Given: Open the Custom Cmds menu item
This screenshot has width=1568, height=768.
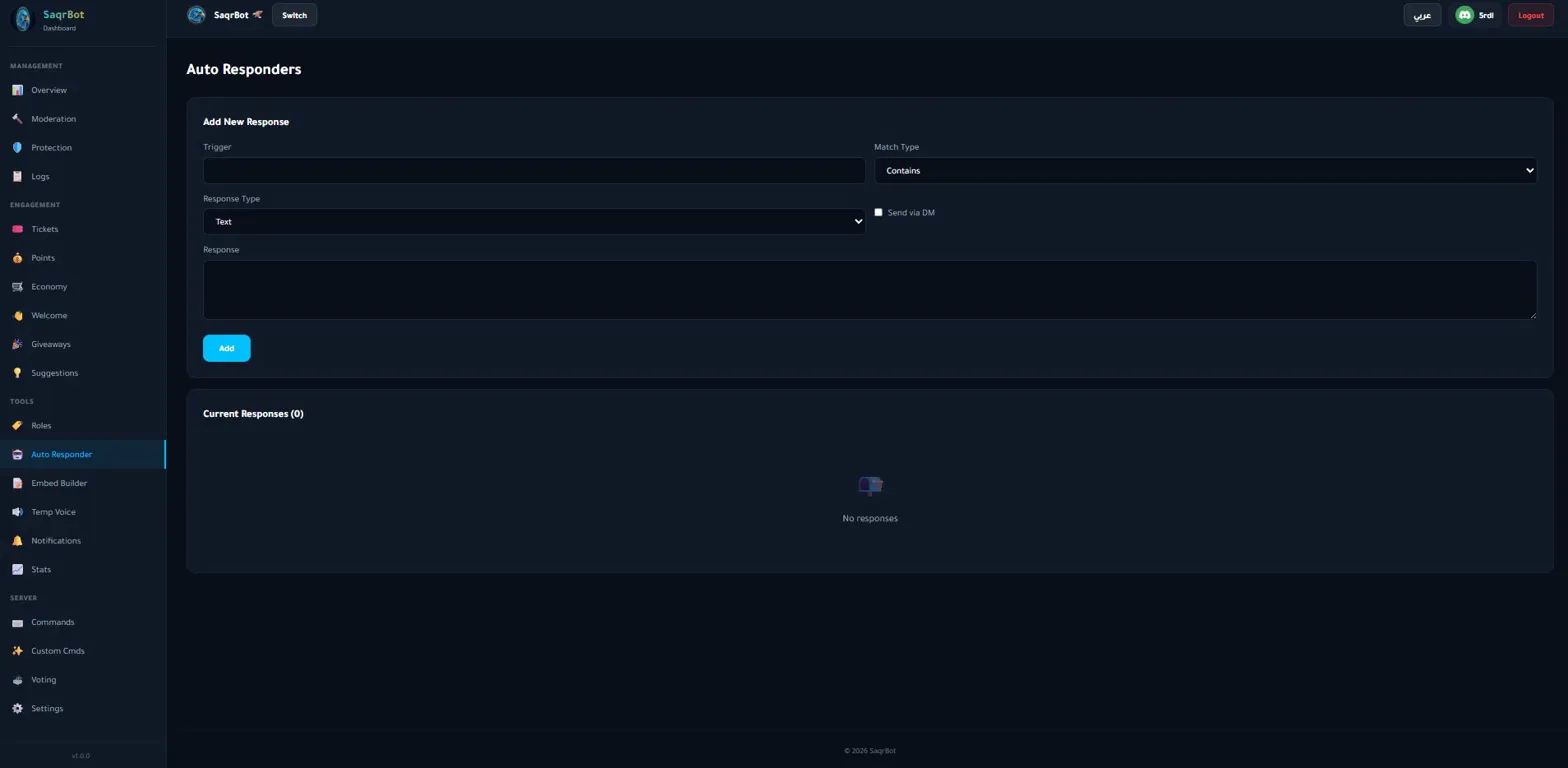Looking at the screenshot, I should (x=83, y=651).
